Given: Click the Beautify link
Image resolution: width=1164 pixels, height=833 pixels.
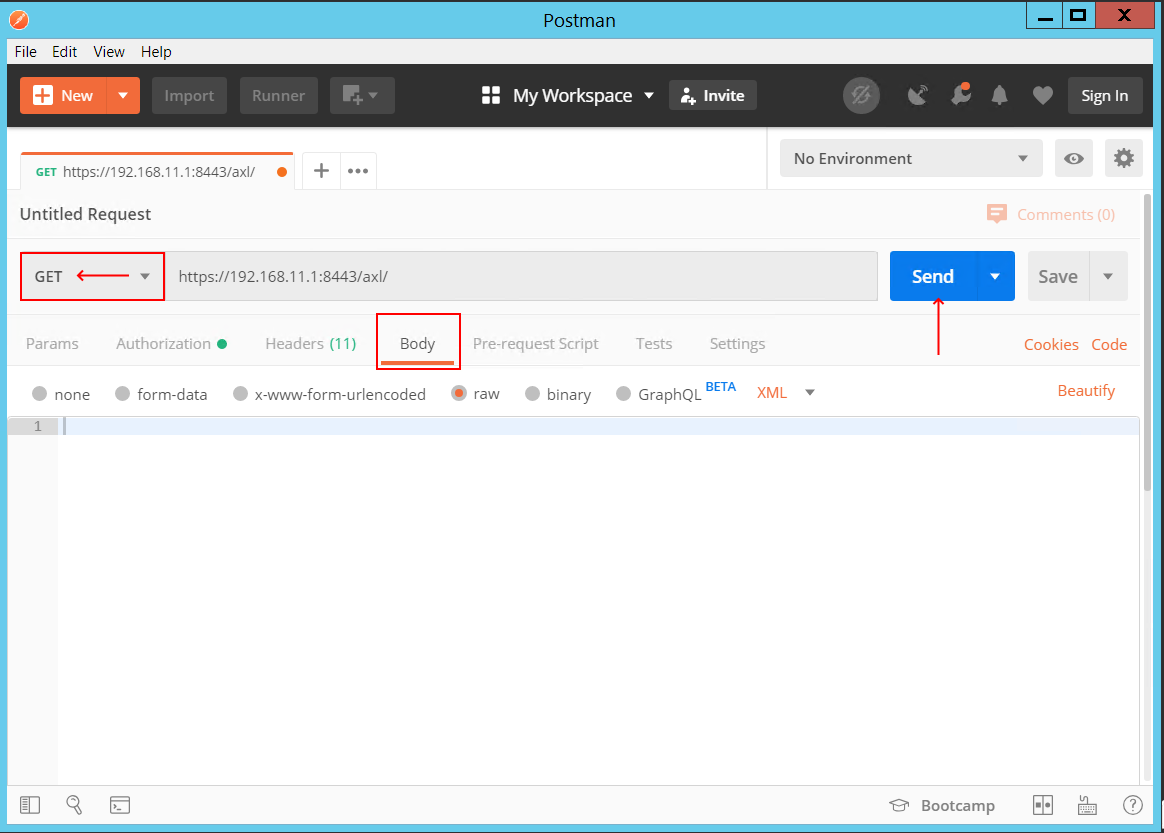Looking at the screenshot, I should 1086,390.
